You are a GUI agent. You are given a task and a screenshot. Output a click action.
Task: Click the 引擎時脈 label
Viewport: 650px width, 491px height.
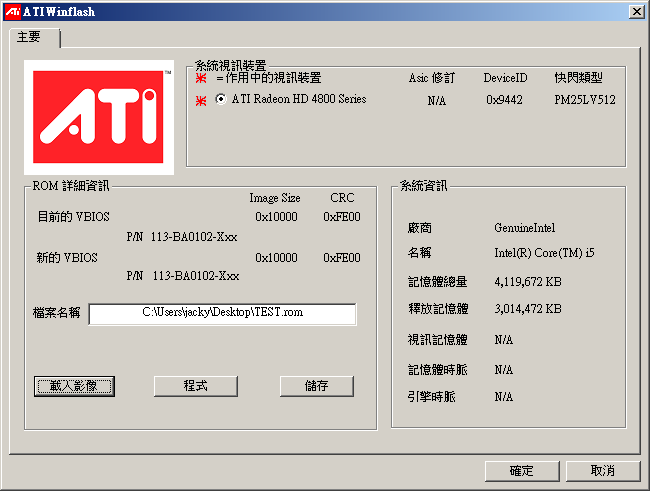432,397
